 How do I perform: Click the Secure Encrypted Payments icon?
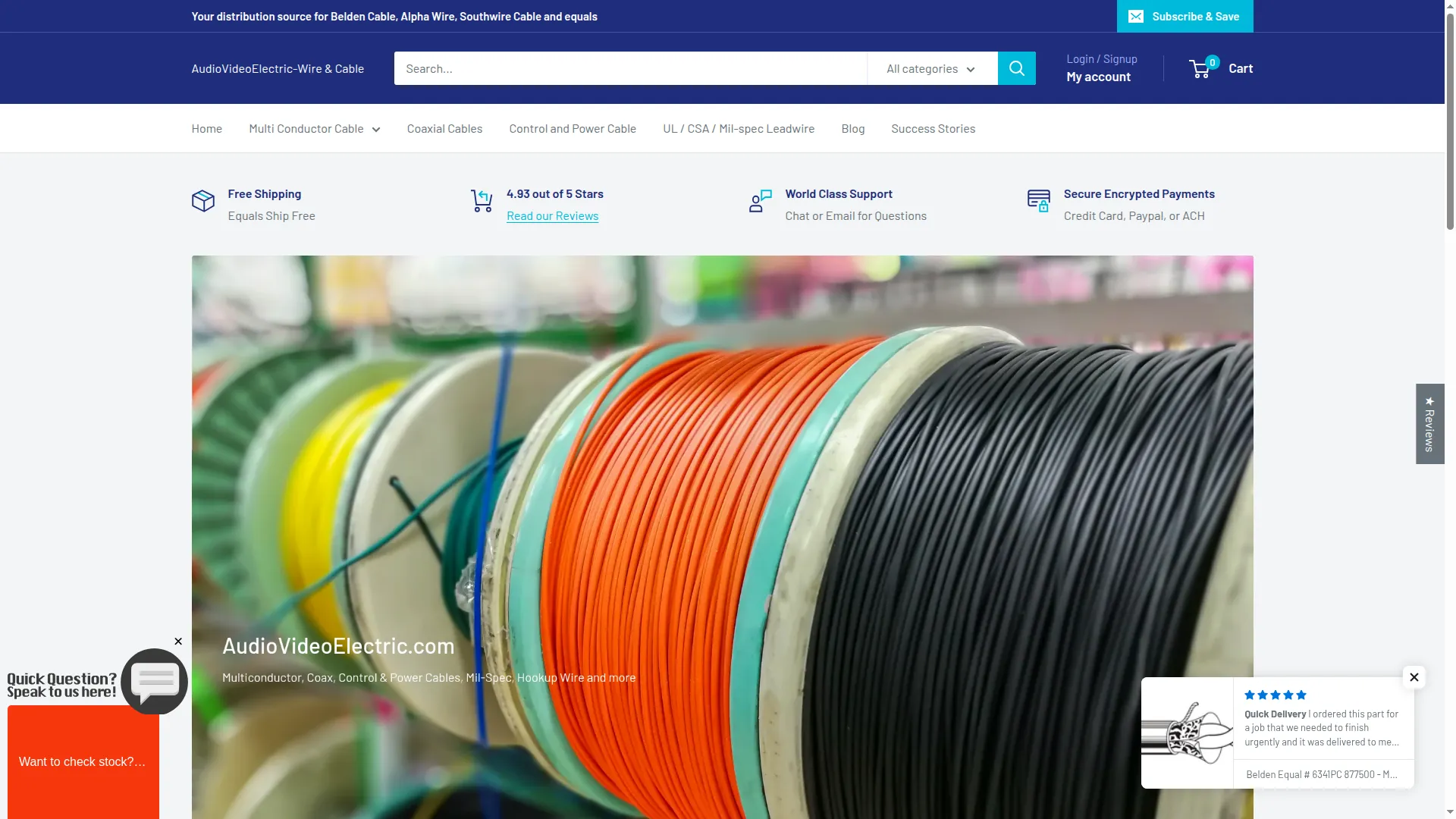1039,201
